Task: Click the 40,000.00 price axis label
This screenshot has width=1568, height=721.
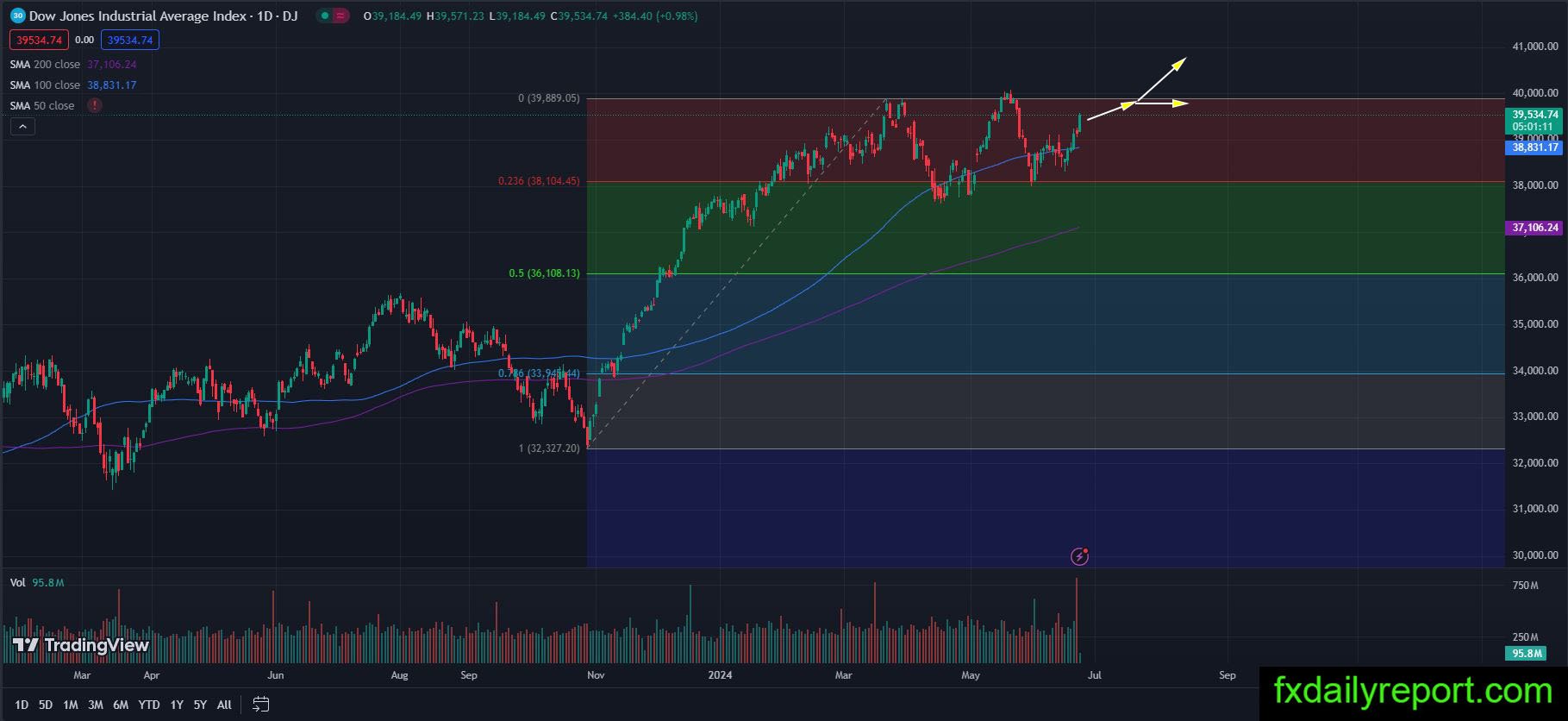Action: point(1535,93)
